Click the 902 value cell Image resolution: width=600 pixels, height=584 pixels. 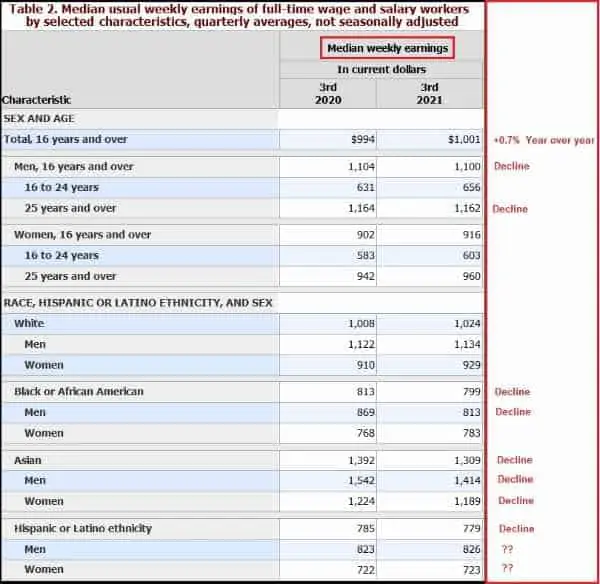coord(328,235)
